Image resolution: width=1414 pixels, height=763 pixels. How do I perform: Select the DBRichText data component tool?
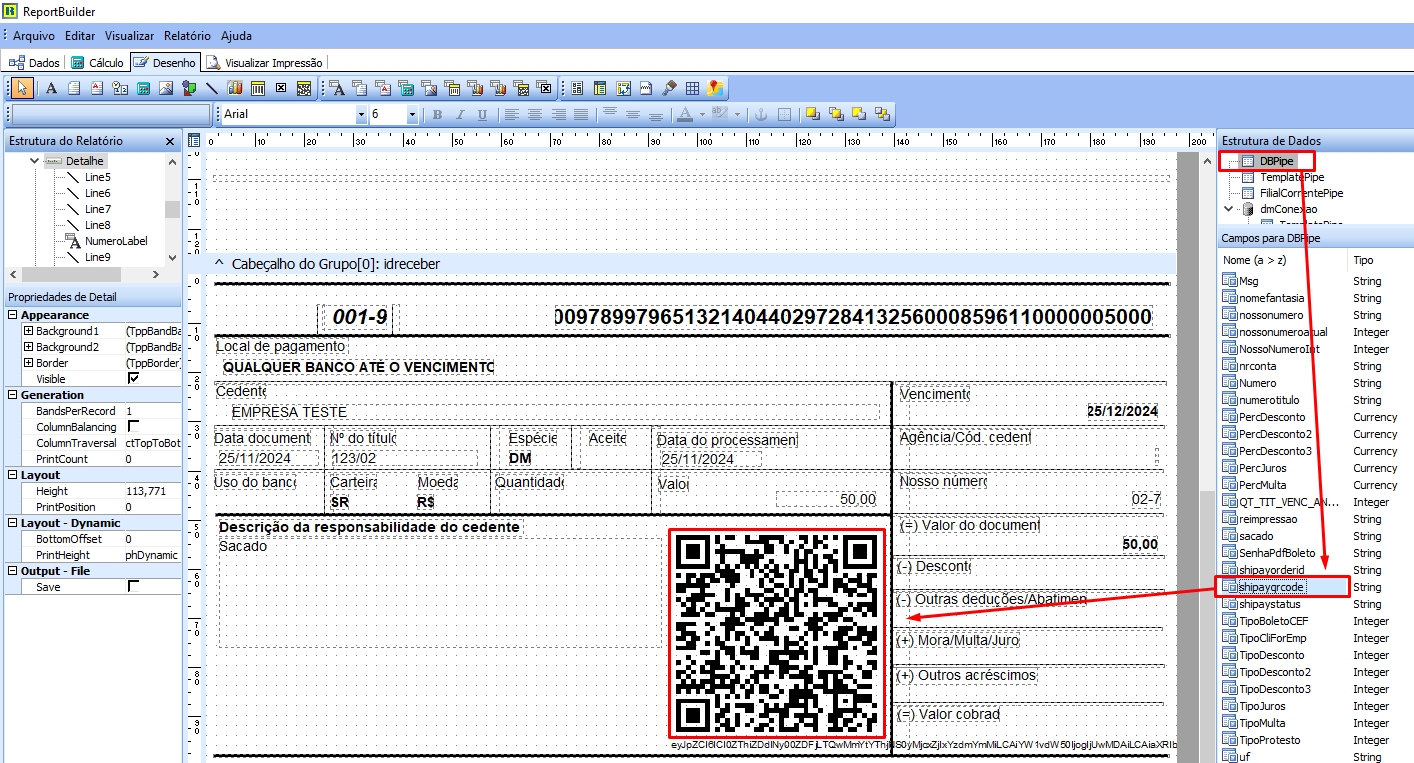tap(383, 88)
